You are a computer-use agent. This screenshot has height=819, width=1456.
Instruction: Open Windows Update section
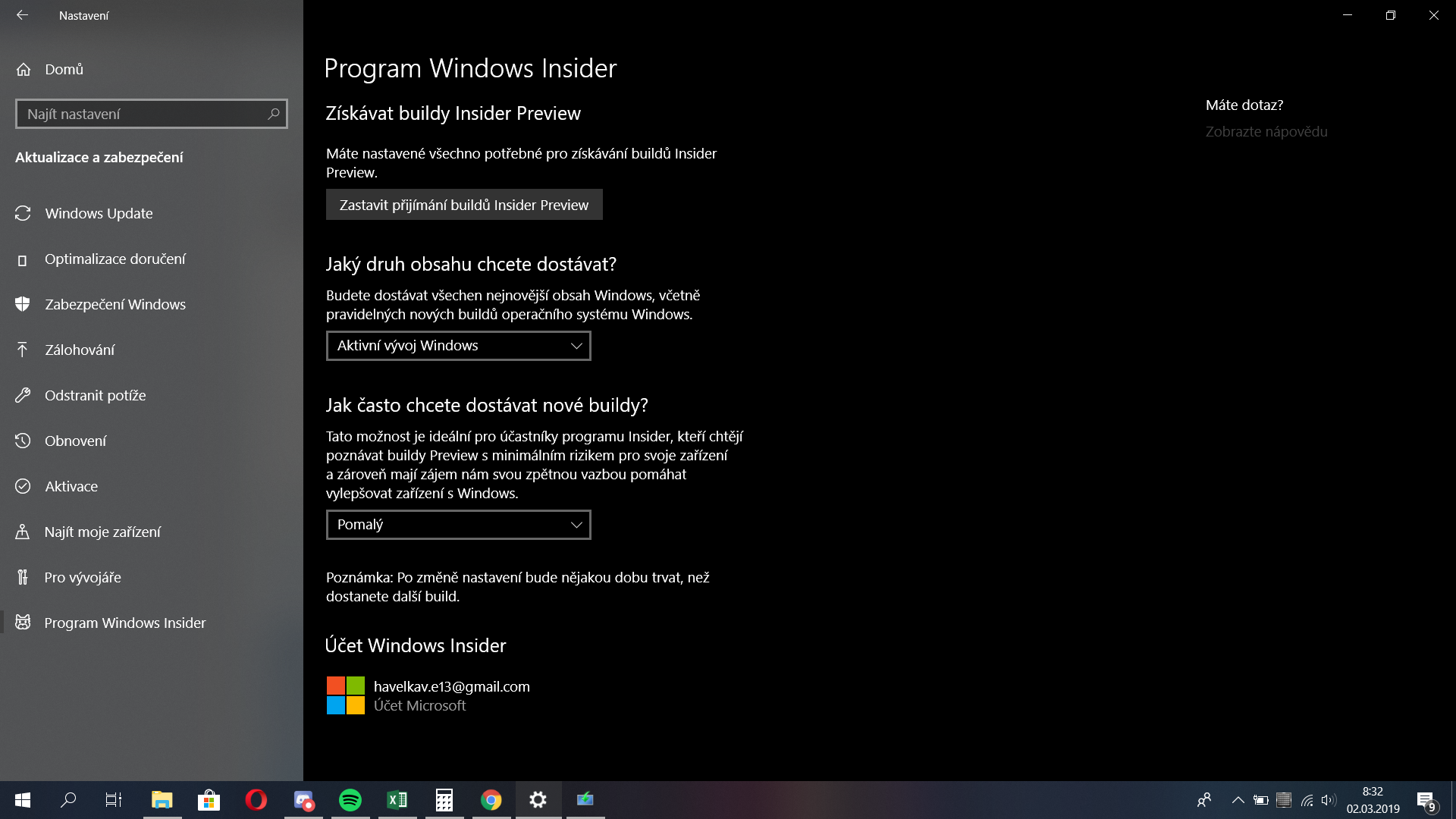pos(99,213)
